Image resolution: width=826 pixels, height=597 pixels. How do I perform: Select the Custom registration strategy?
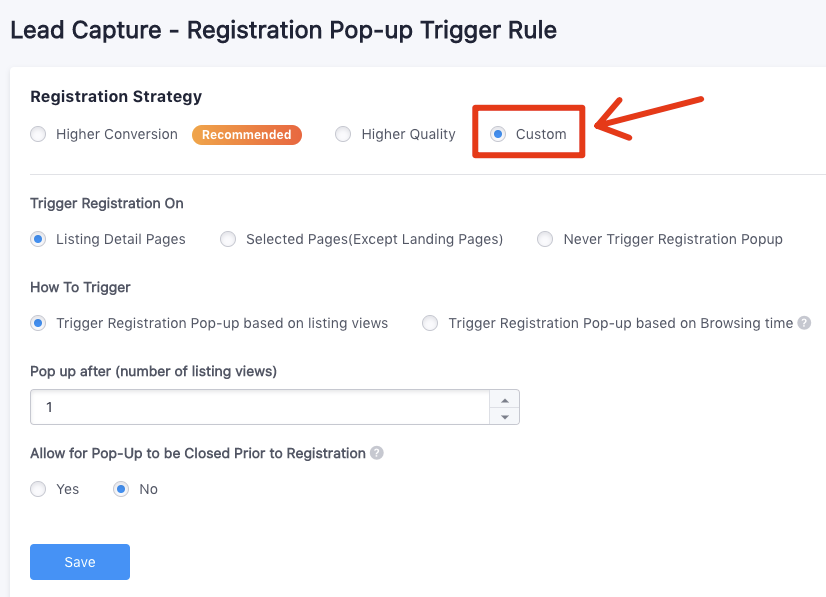pos(498,133)
